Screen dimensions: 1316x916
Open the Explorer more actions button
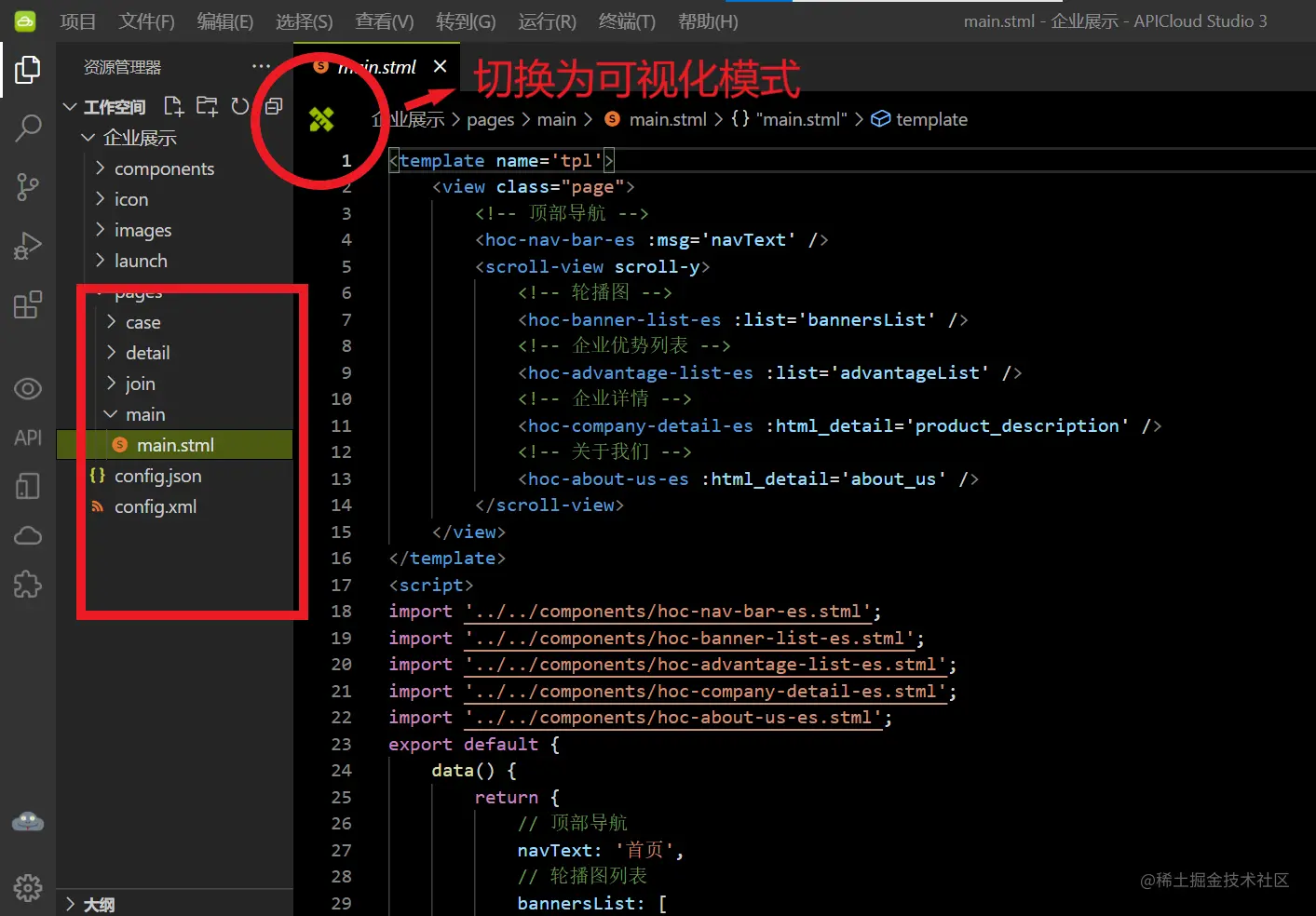coord(260,65)
